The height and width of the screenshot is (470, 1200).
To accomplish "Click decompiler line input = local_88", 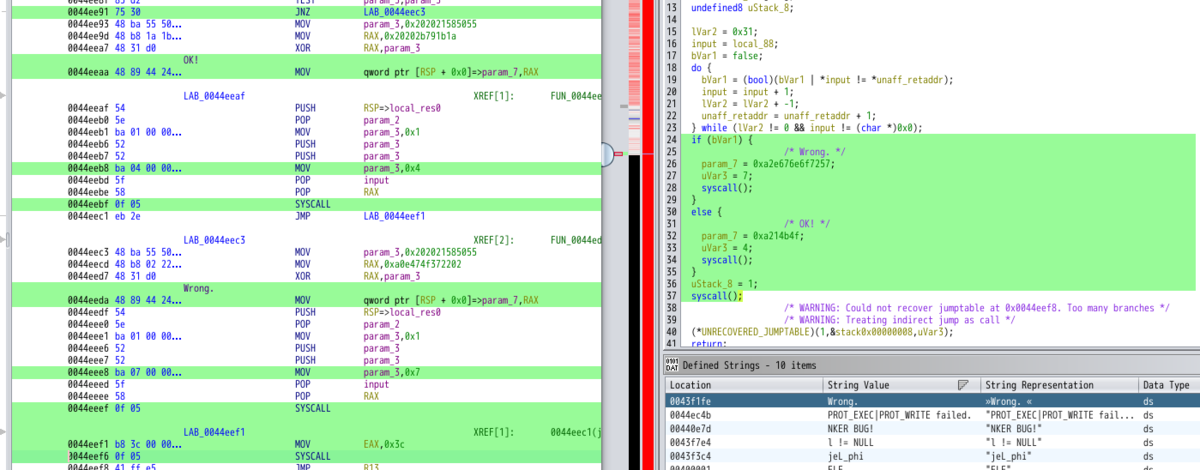I will point(736,44).
